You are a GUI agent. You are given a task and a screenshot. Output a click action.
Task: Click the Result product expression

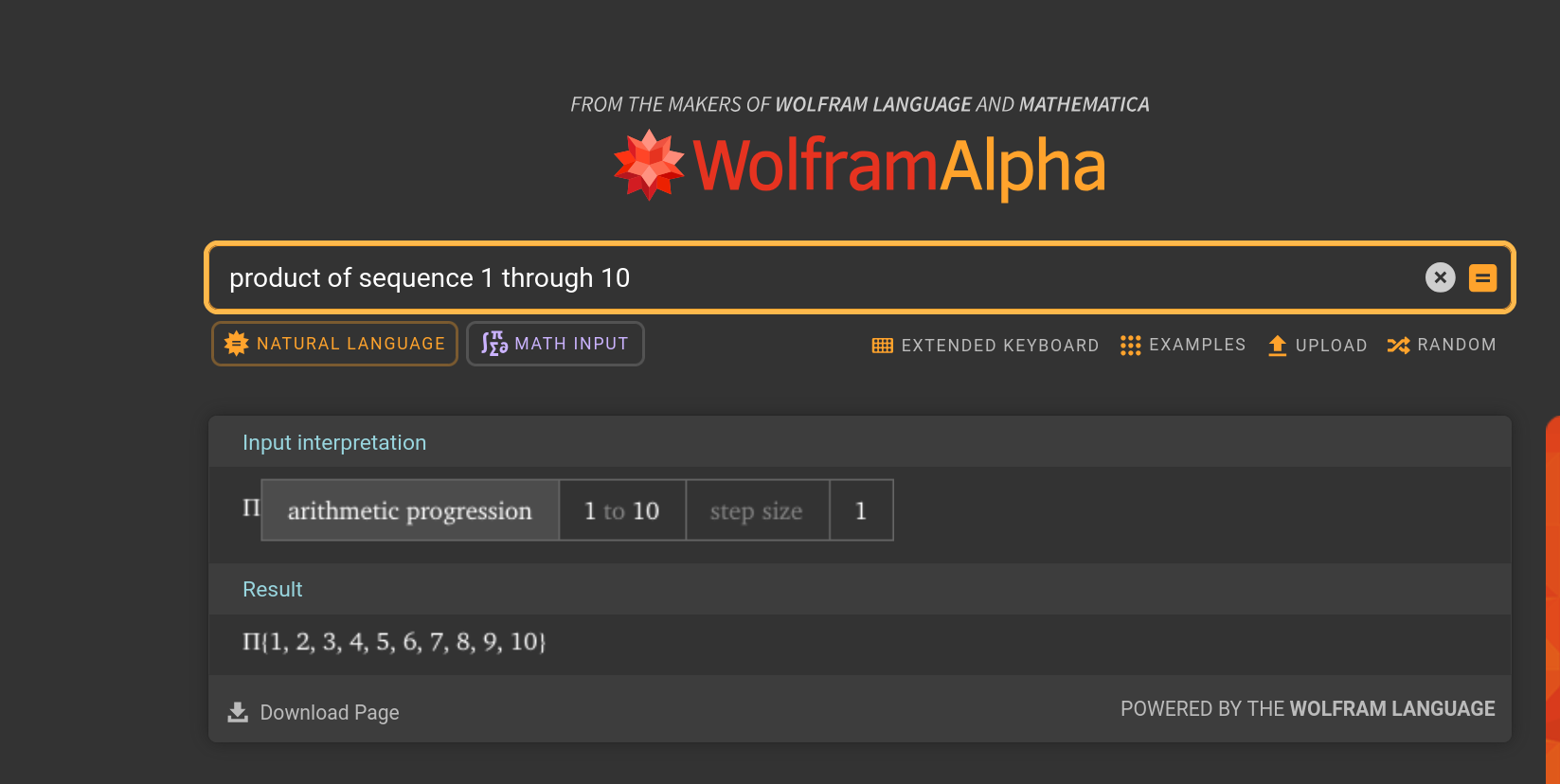(x=394, y=642)
